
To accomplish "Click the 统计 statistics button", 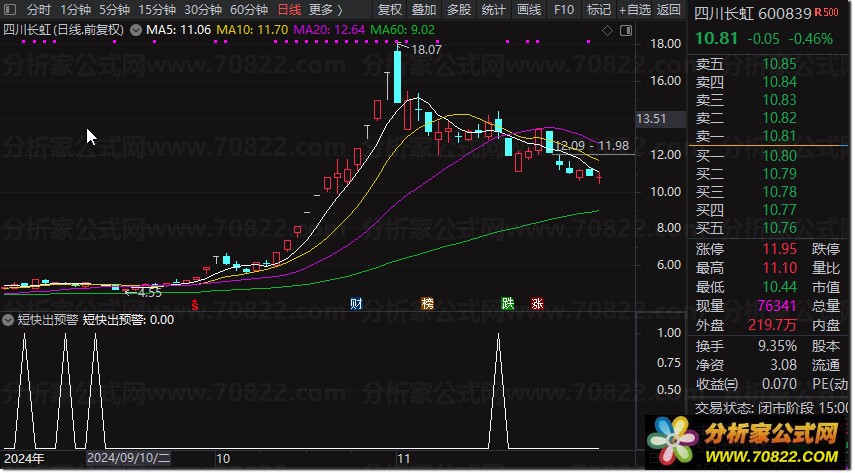I will coord(493,10).
